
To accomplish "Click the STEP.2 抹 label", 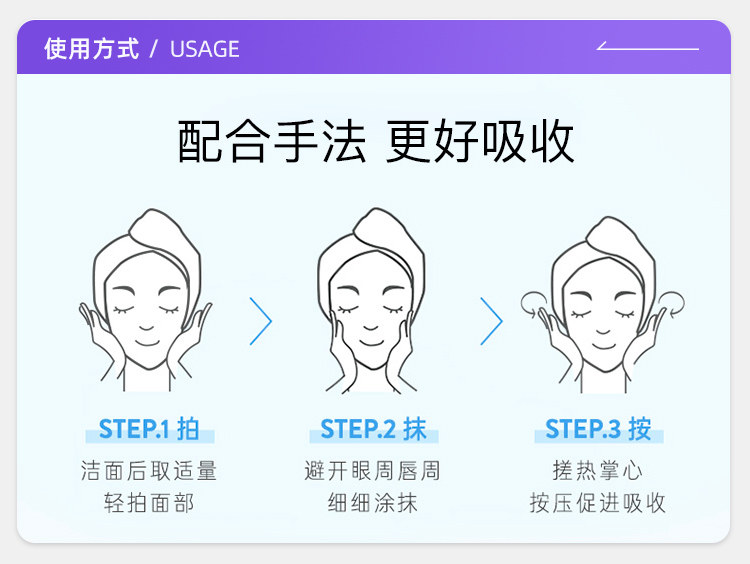I will pos(373,429).
